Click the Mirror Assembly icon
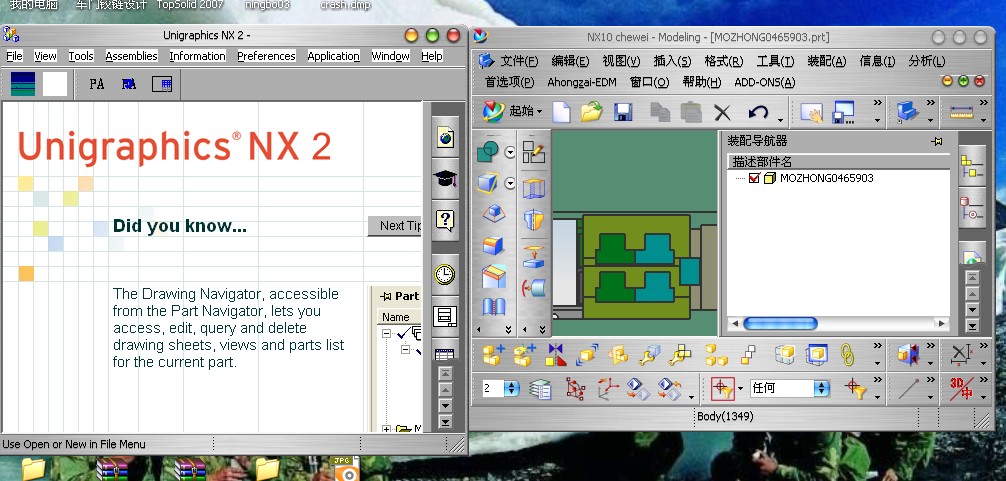Image resolution: width=1006 pixels, height=481 pixels. coord(556,355)
